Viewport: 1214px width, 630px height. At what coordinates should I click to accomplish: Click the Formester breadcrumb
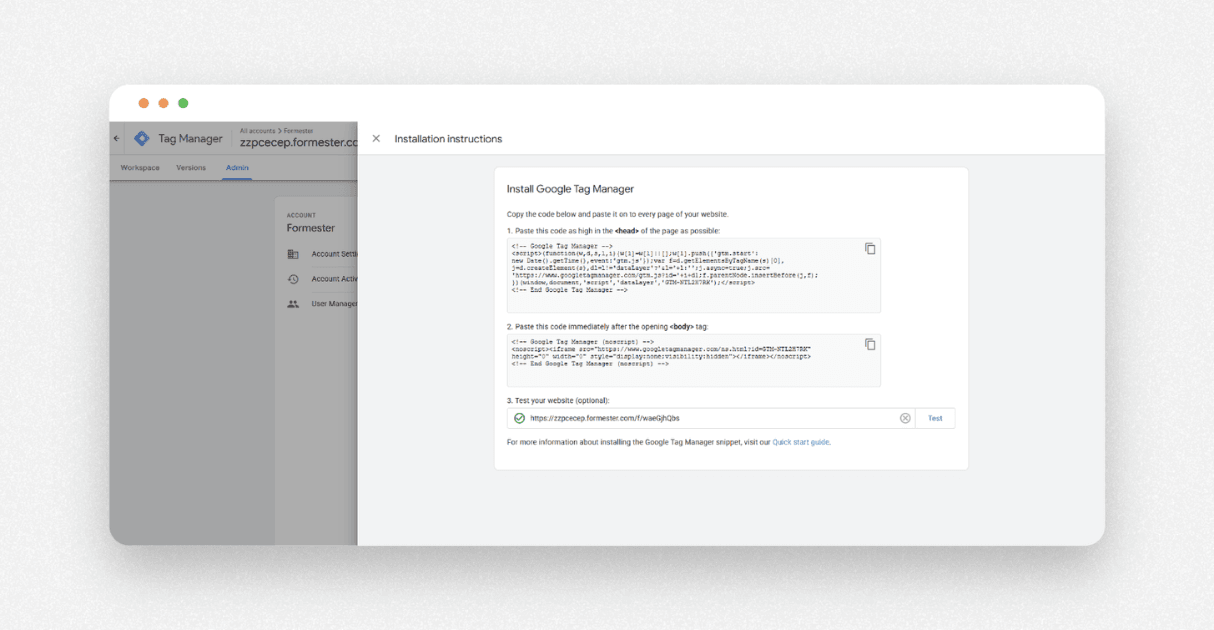[298, 131]
